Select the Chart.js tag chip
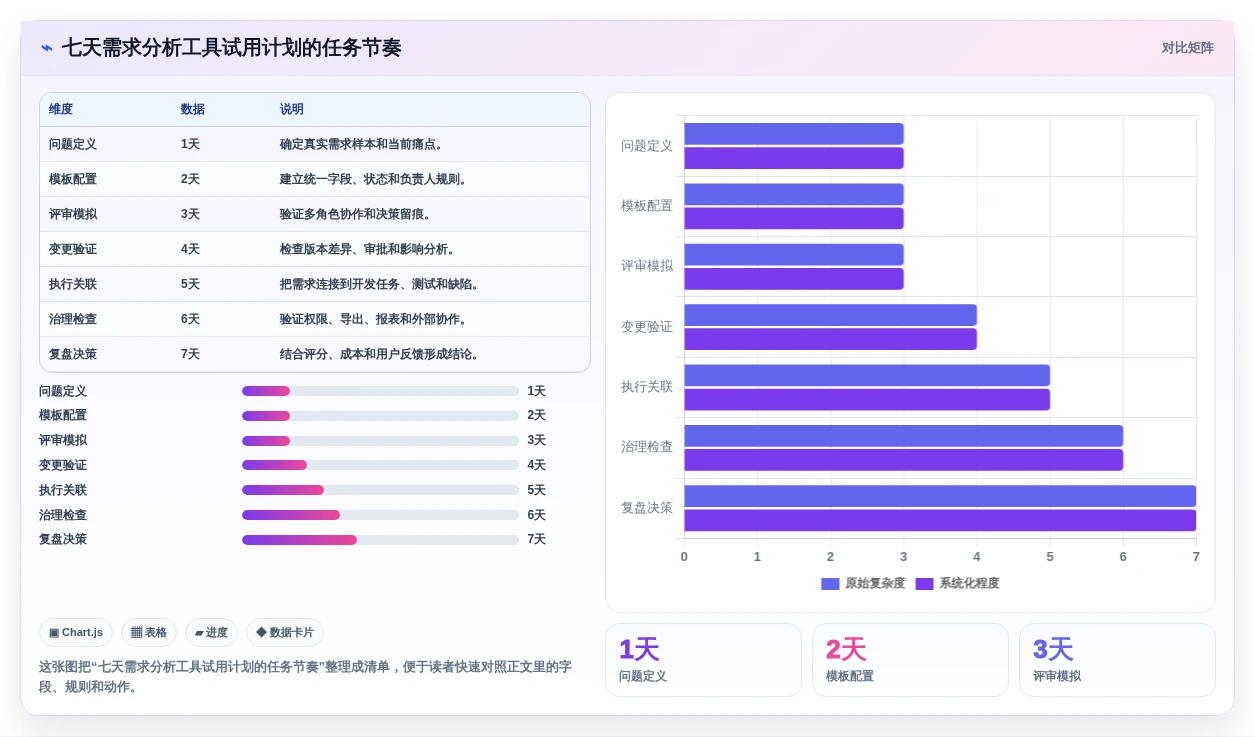Image resolution: width=1255 pixels, height=737 pixels. click(76, 632)
